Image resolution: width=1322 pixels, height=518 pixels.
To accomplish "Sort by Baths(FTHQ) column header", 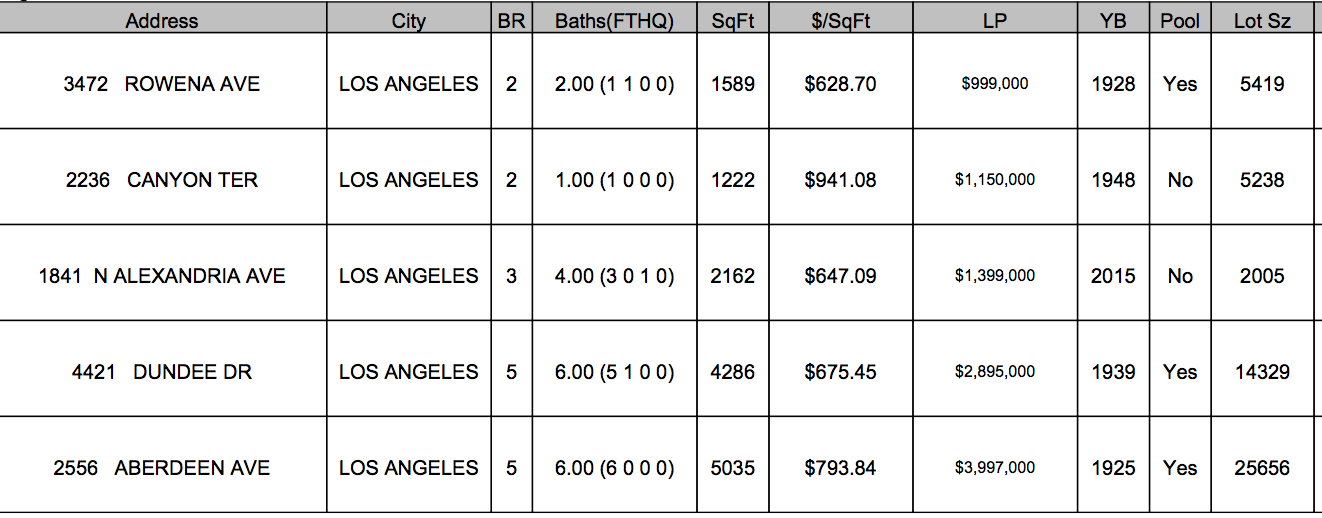I will click(614, 21).
